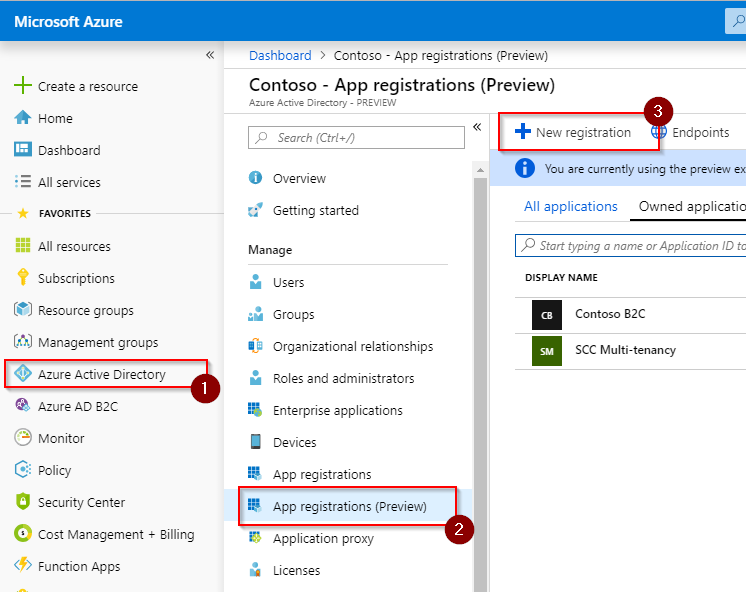
Task: Click the New registration button
Action: tap(573, 132)
